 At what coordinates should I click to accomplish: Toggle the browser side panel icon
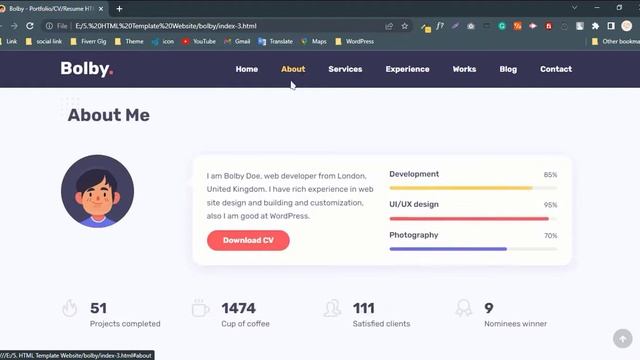[x=611, y=26]
